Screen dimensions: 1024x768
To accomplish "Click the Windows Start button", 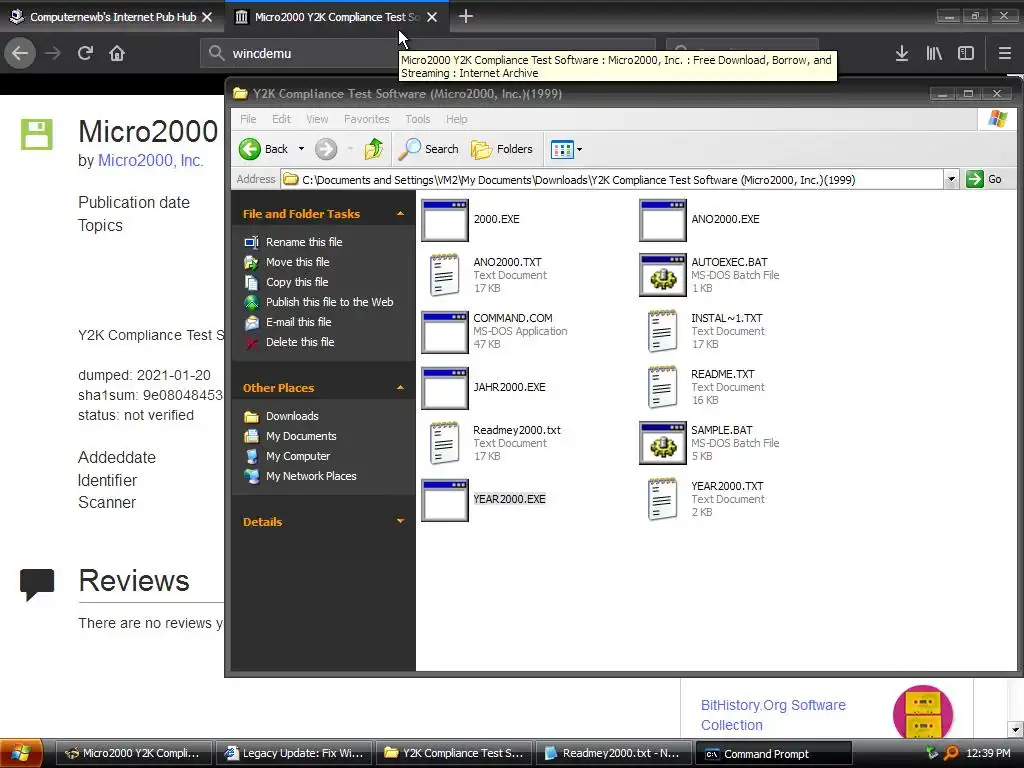I will tap(21, 754).
